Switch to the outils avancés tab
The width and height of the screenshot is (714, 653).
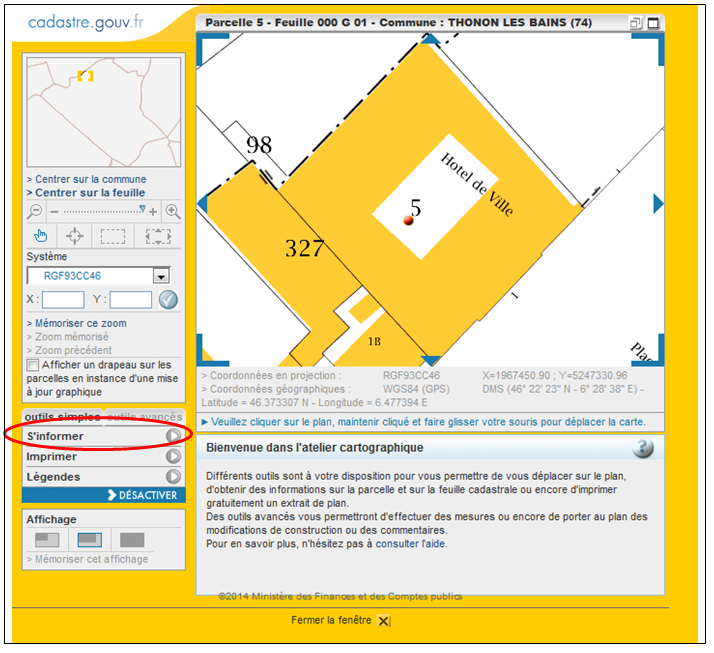146,416
